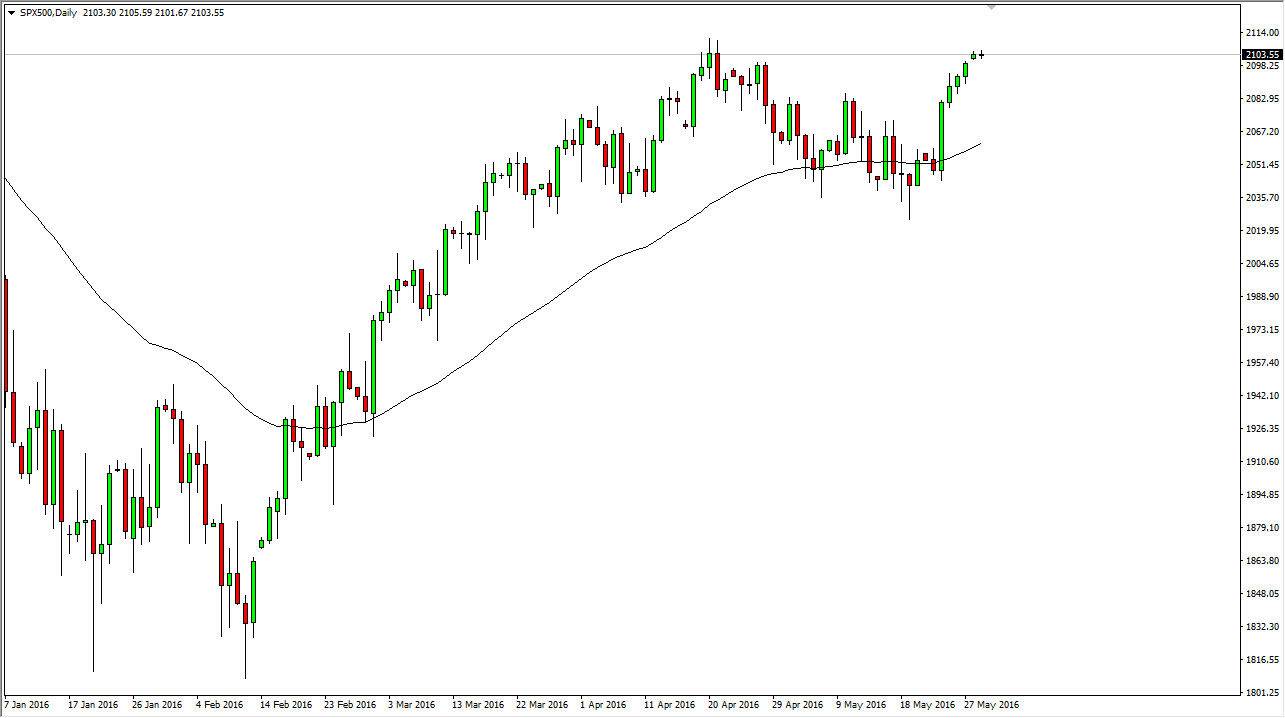The image size is (1285, 718).
Task: Click the black current price tag 2103.55
Action: (x=1262, y=54)
